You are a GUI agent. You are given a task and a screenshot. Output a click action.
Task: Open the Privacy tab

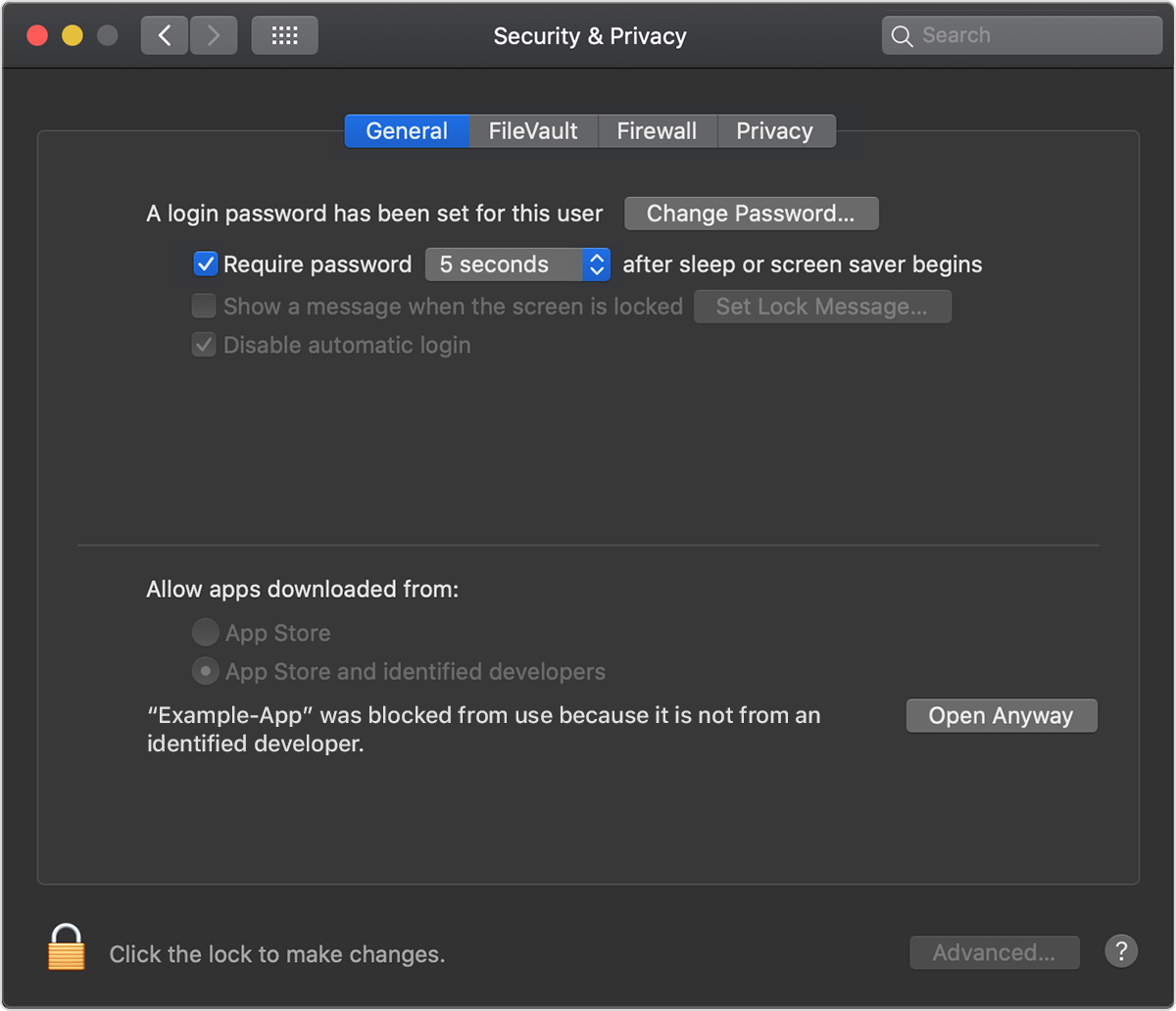coord(775,130)
